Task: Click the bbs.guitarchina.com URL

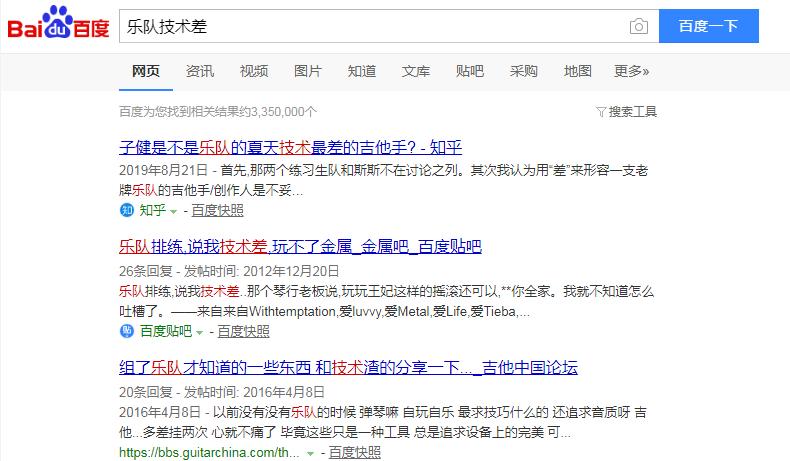Action: pos(209,452)
